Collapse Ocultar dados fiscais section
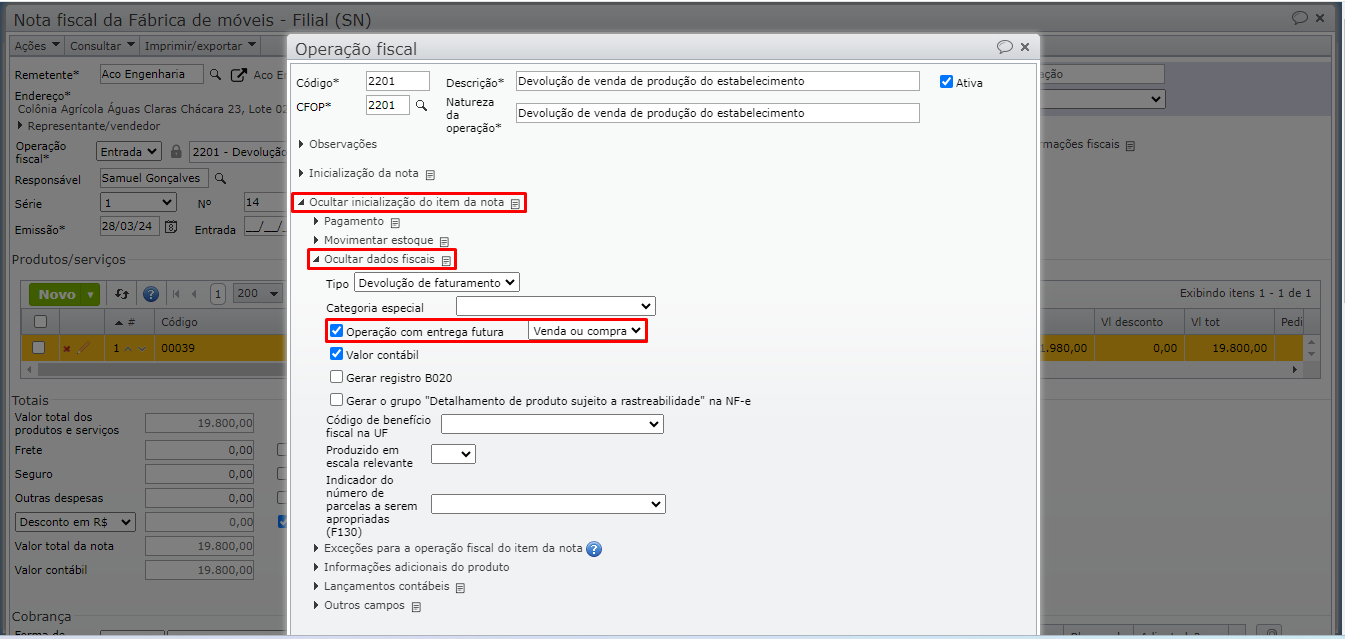This screenshot has height=639, width=1345. pyautogui.click(x=374, y=259)
